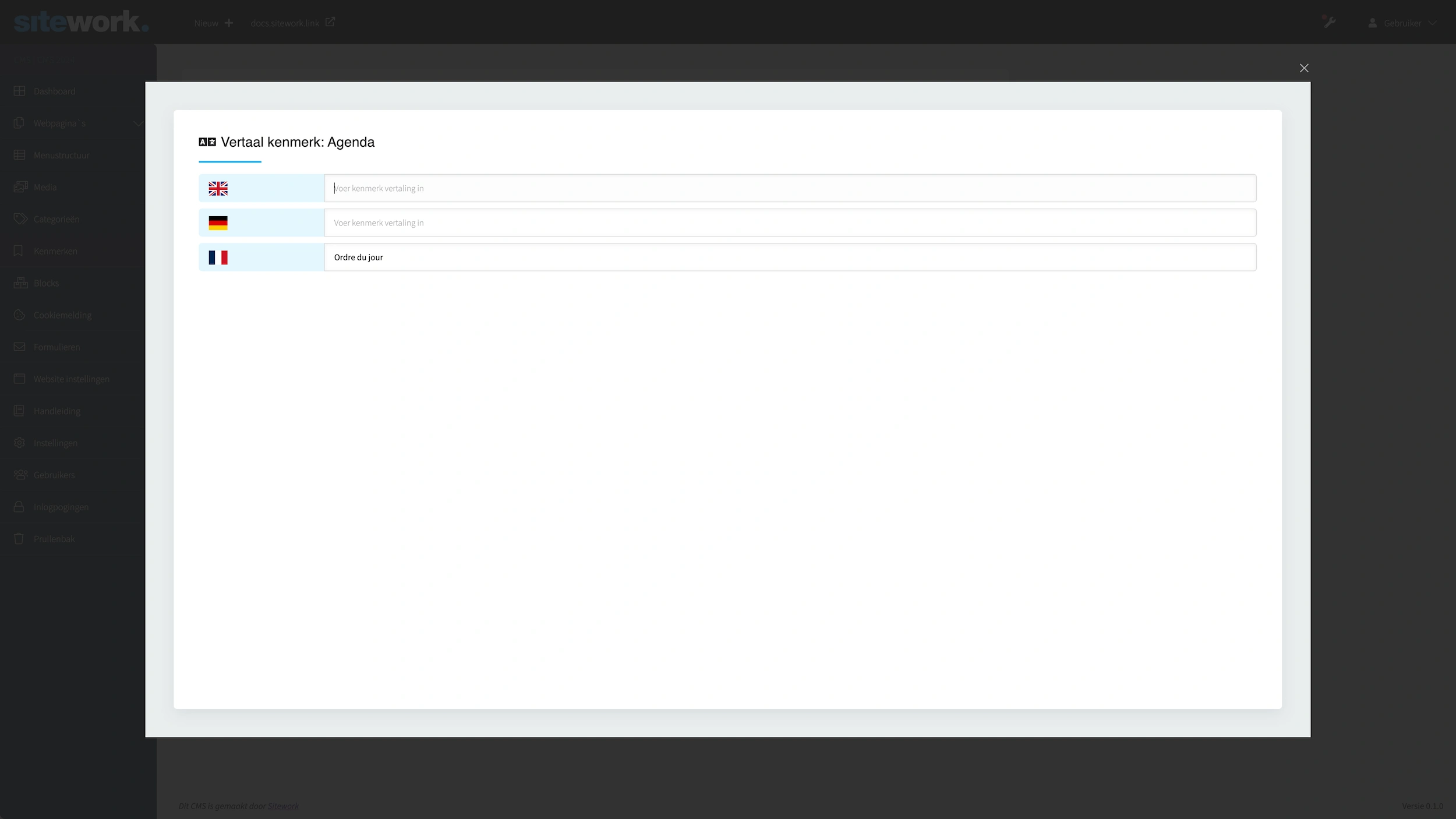The width and height of the screenshot is (1456, 819).
Task: Click the translate icon beside Vertaal kenmerk
Action: point(207,142)
